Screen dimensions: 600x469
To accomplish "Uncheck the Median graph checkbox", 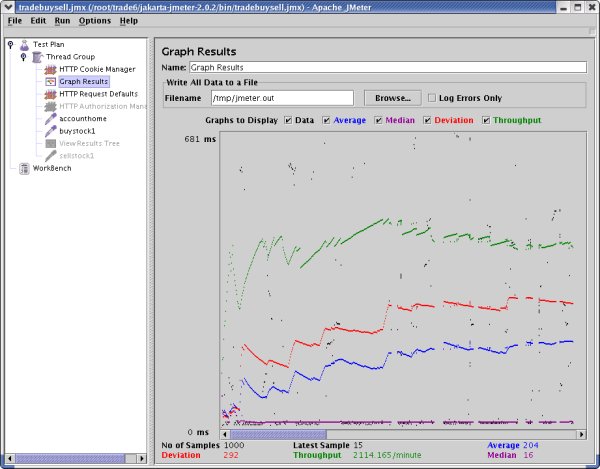I will [378, 121].
